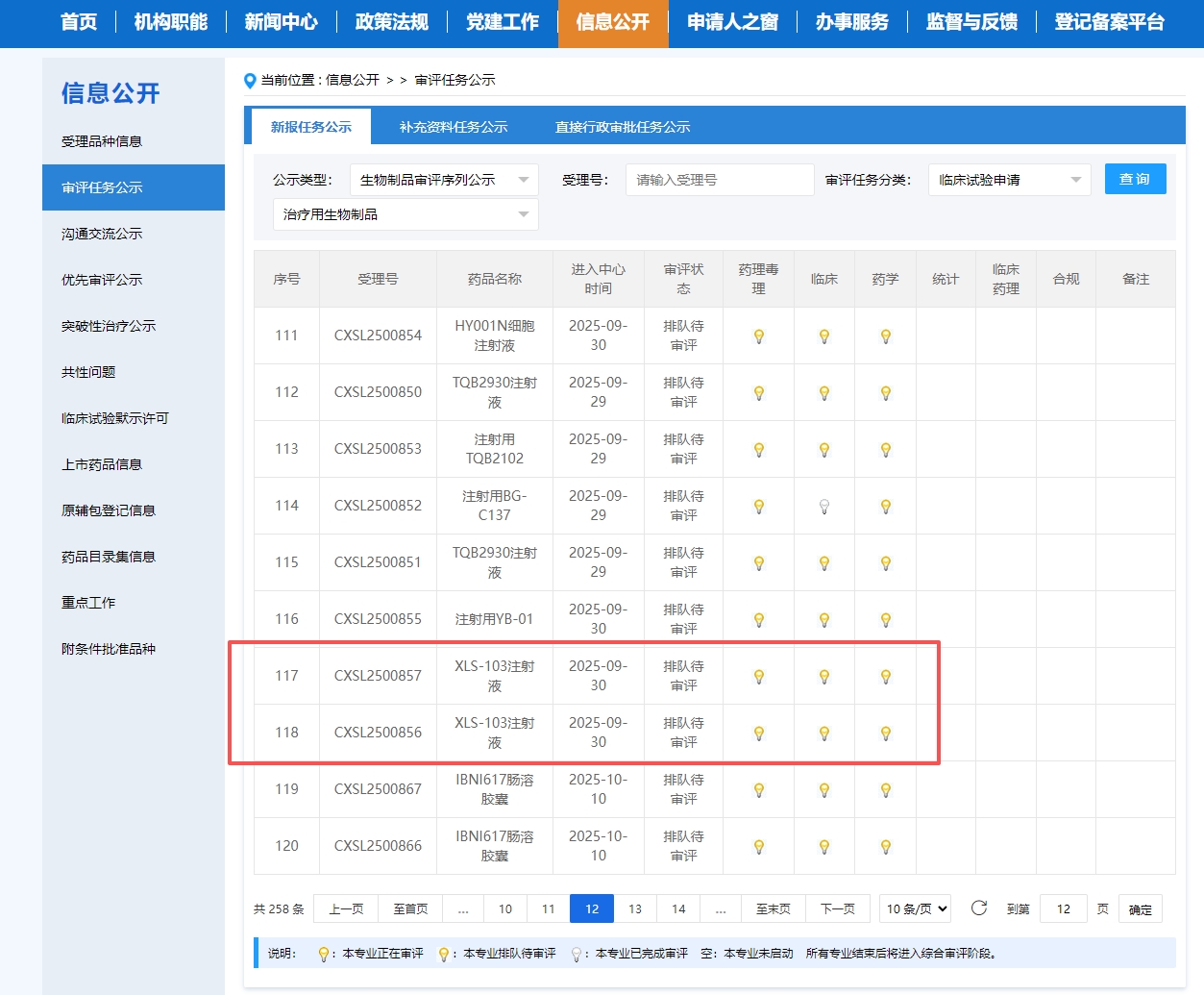Switch to the 补充资料任务公示 tab

(x=453, y=127)
